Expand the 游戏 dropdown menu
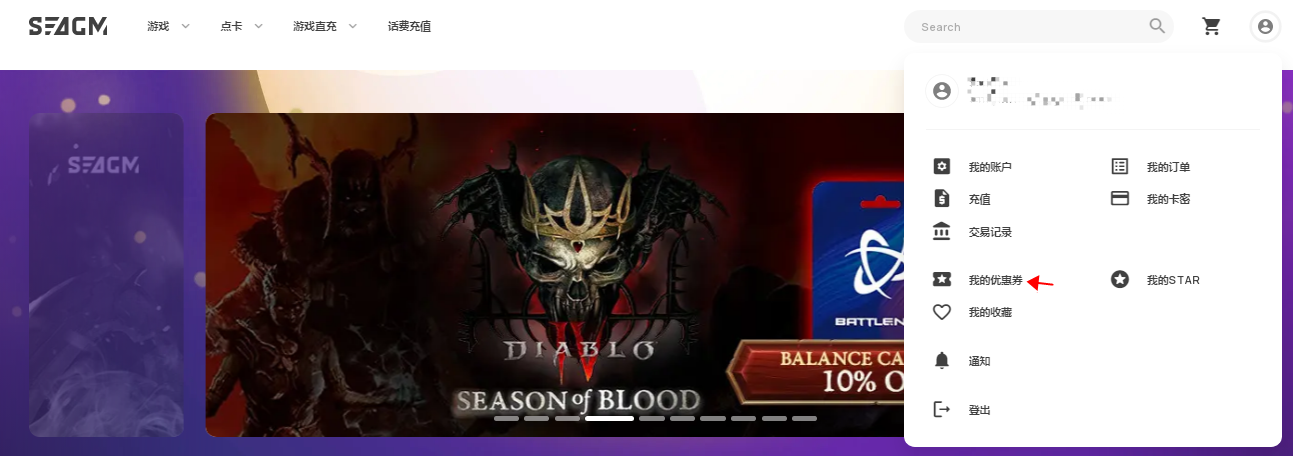Viewport: 1293px width, 456px height. 168,27
